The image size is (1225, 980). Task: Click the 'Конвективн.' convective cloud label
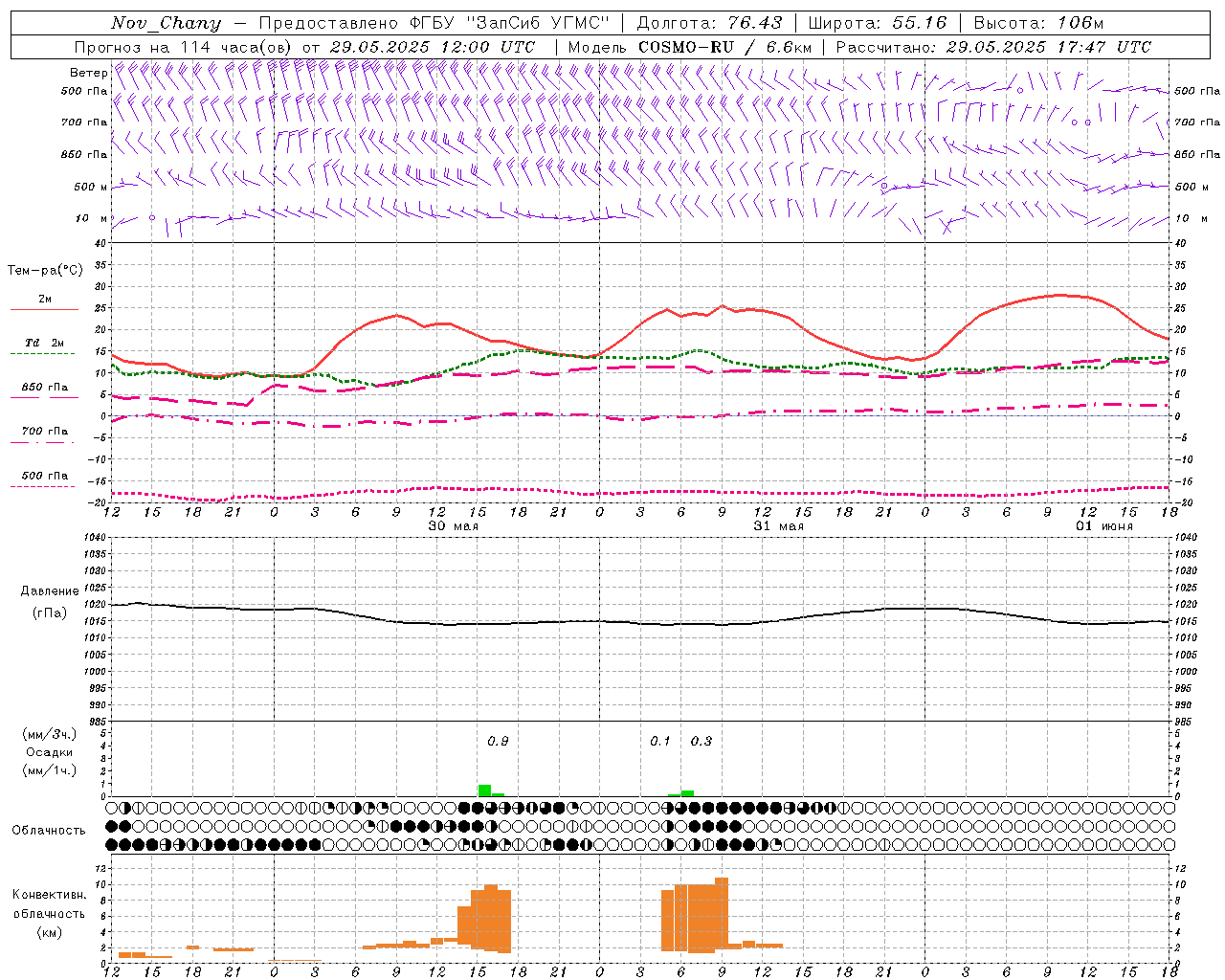coord(49,895)
